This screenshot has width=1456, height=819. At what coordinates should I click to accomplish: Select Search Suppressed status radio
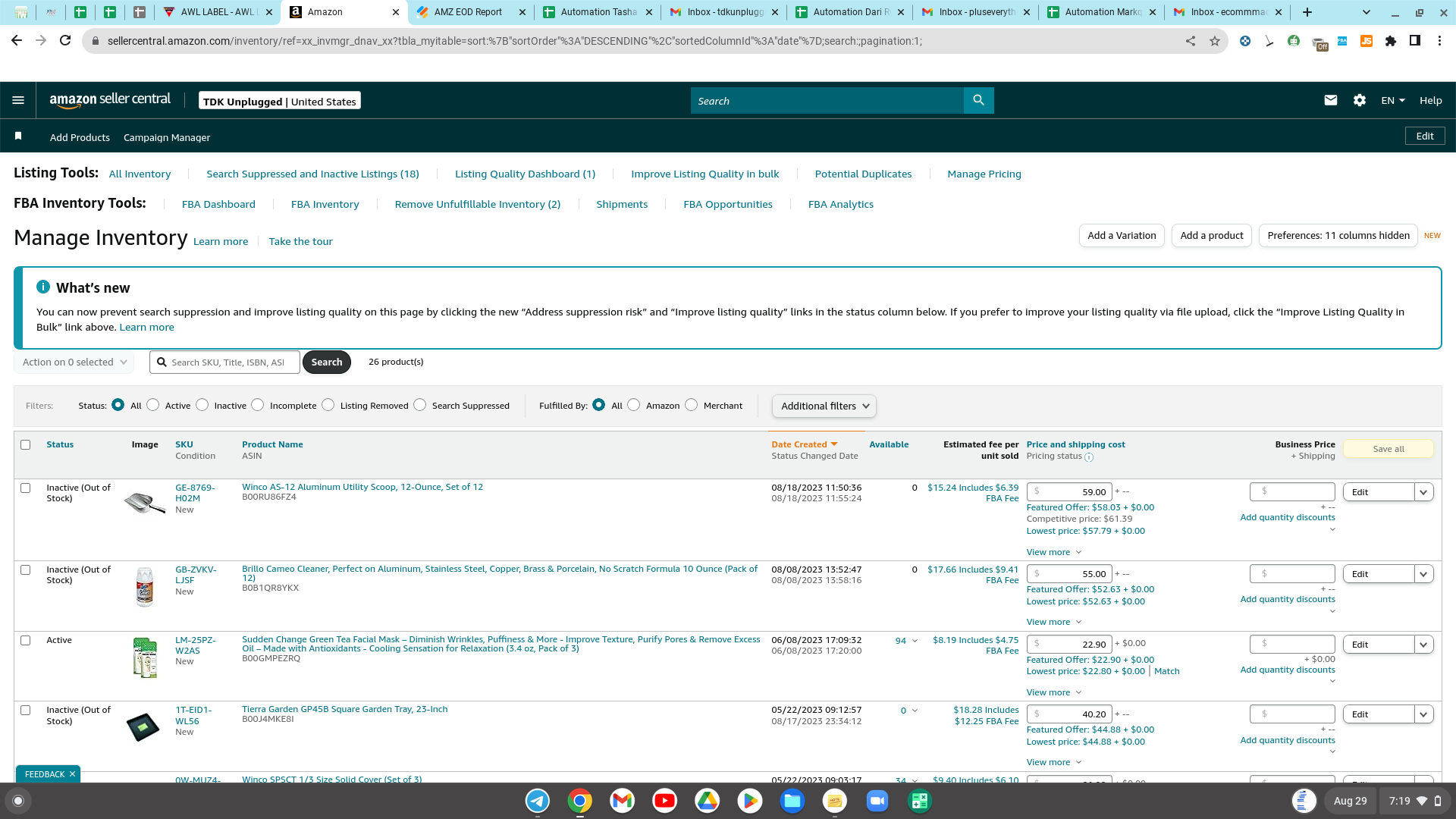[x=420, y=405]
